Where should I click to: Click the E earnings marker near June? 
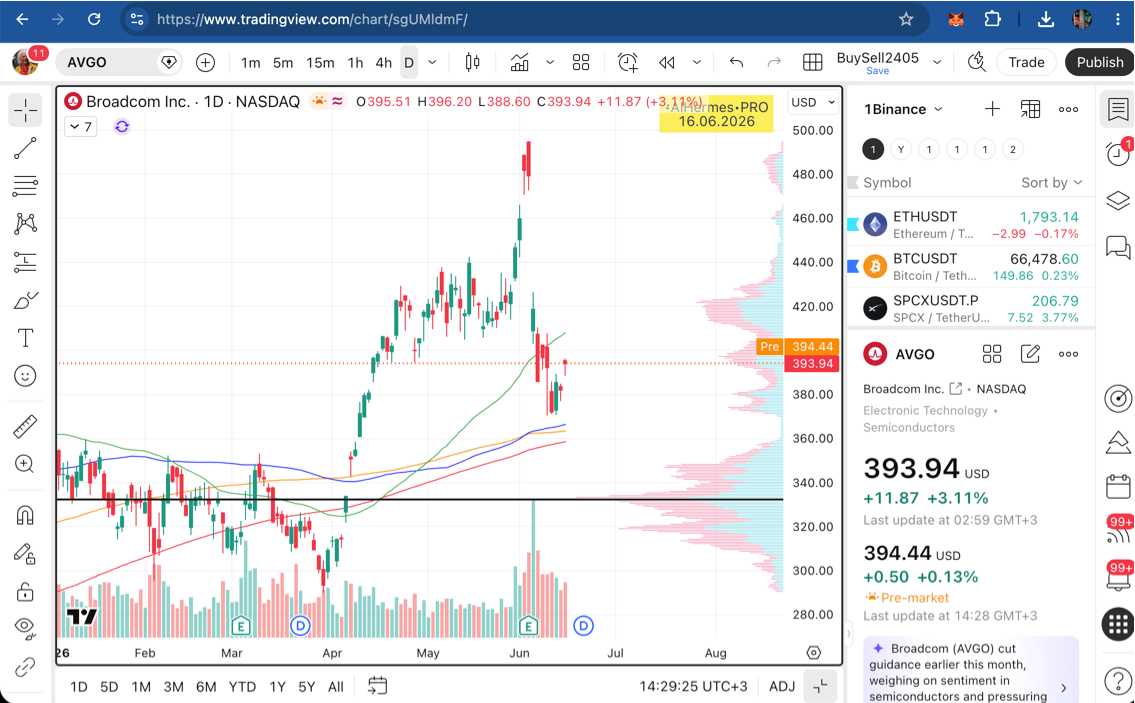(x=528, y=626)
